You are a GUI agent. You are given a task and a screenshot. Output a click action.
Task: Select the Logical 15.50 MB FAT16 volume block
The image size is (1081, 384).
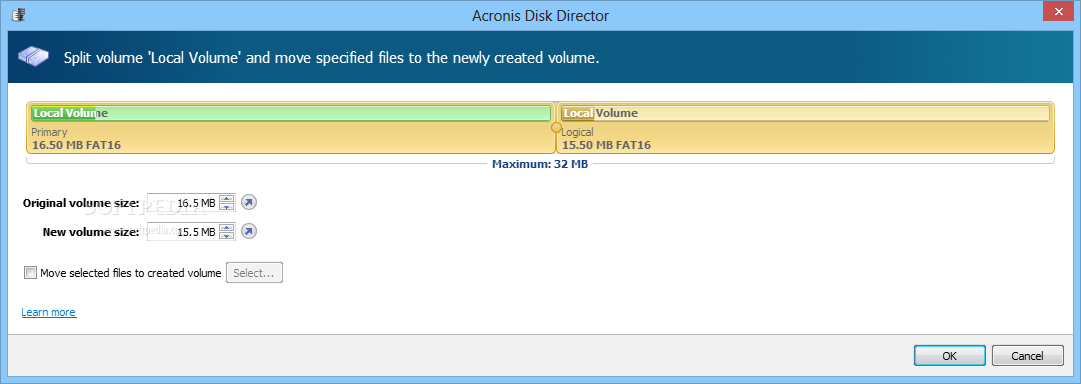pyautogui.click(x=805, y=128)
